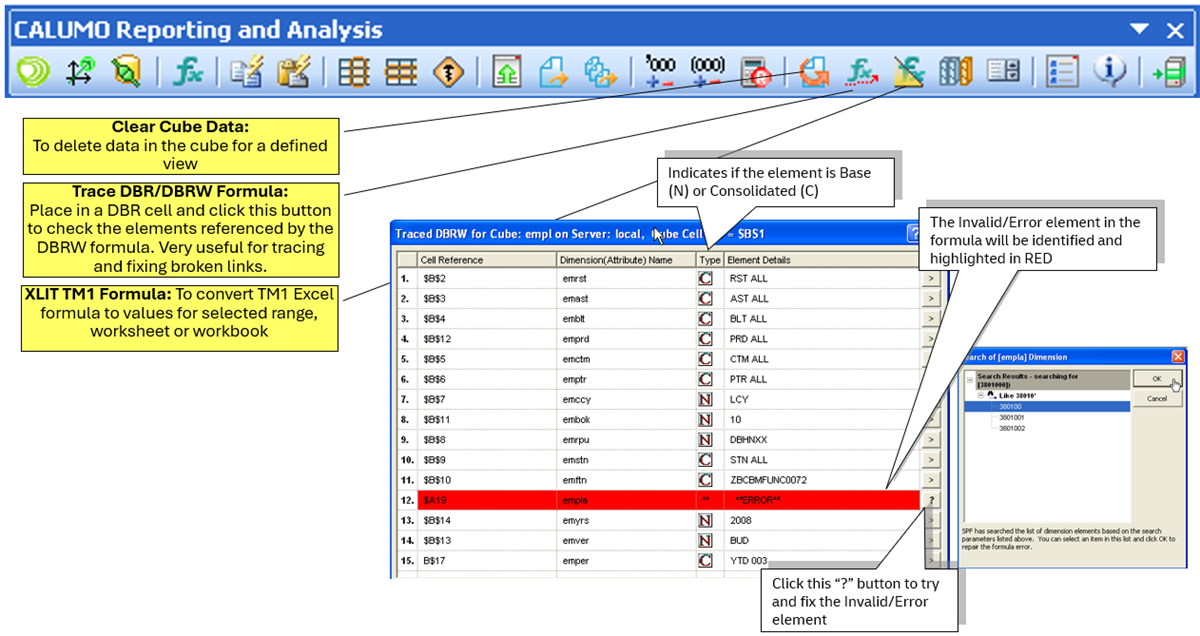This screenshot has height=636, width=1200.
Task: Click Cancel in the Search Dimension dialog
Action: click(x=1157, y=398)
